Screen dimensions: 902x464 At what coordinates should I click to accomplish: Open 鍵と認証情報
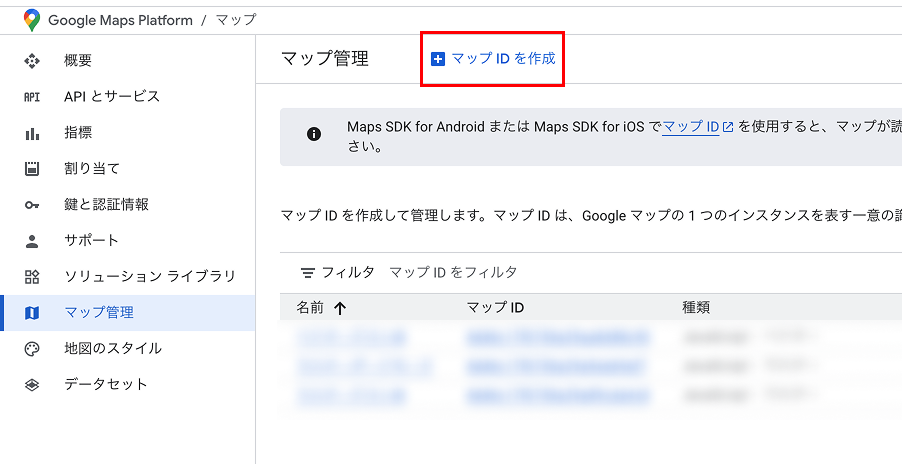pos(106,204)
